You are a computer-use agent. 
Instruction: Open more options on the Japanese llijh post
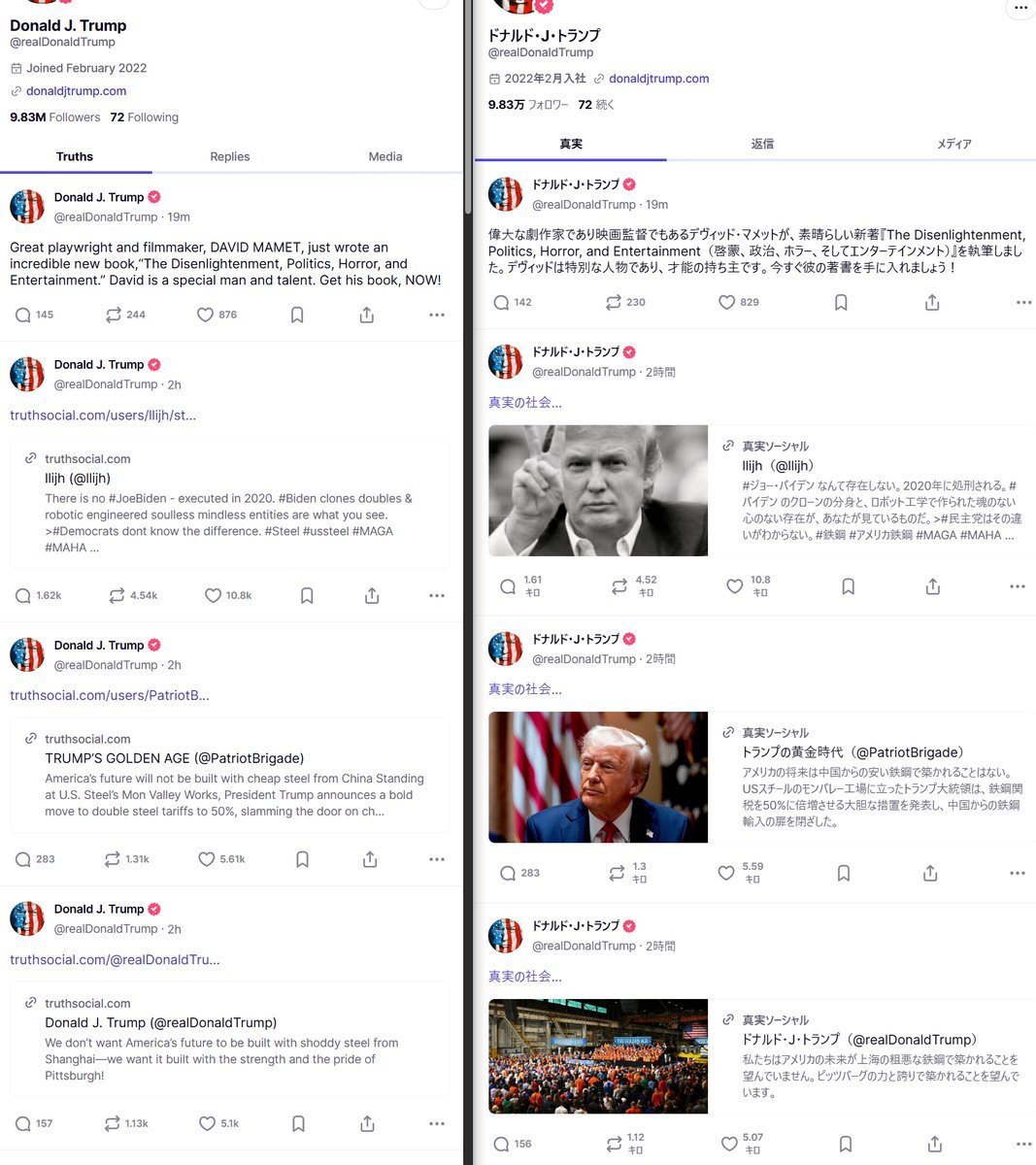[x=1018, y=586]
